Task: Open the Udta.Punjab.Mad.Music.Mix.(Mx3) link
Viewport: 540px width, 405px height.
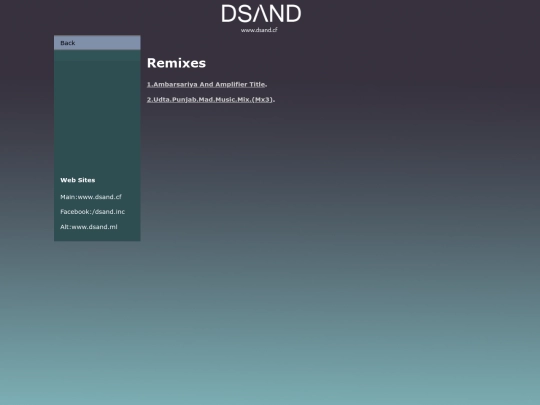Action: pyautogui.click(x=210, y=100)
